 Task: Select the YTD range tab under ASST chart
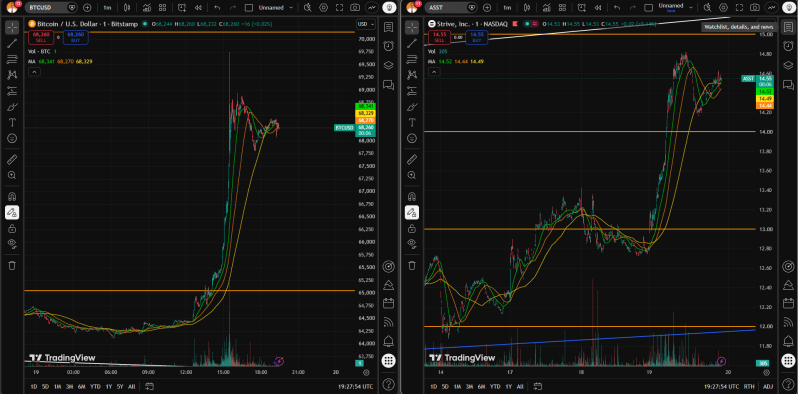pos(494,386)
